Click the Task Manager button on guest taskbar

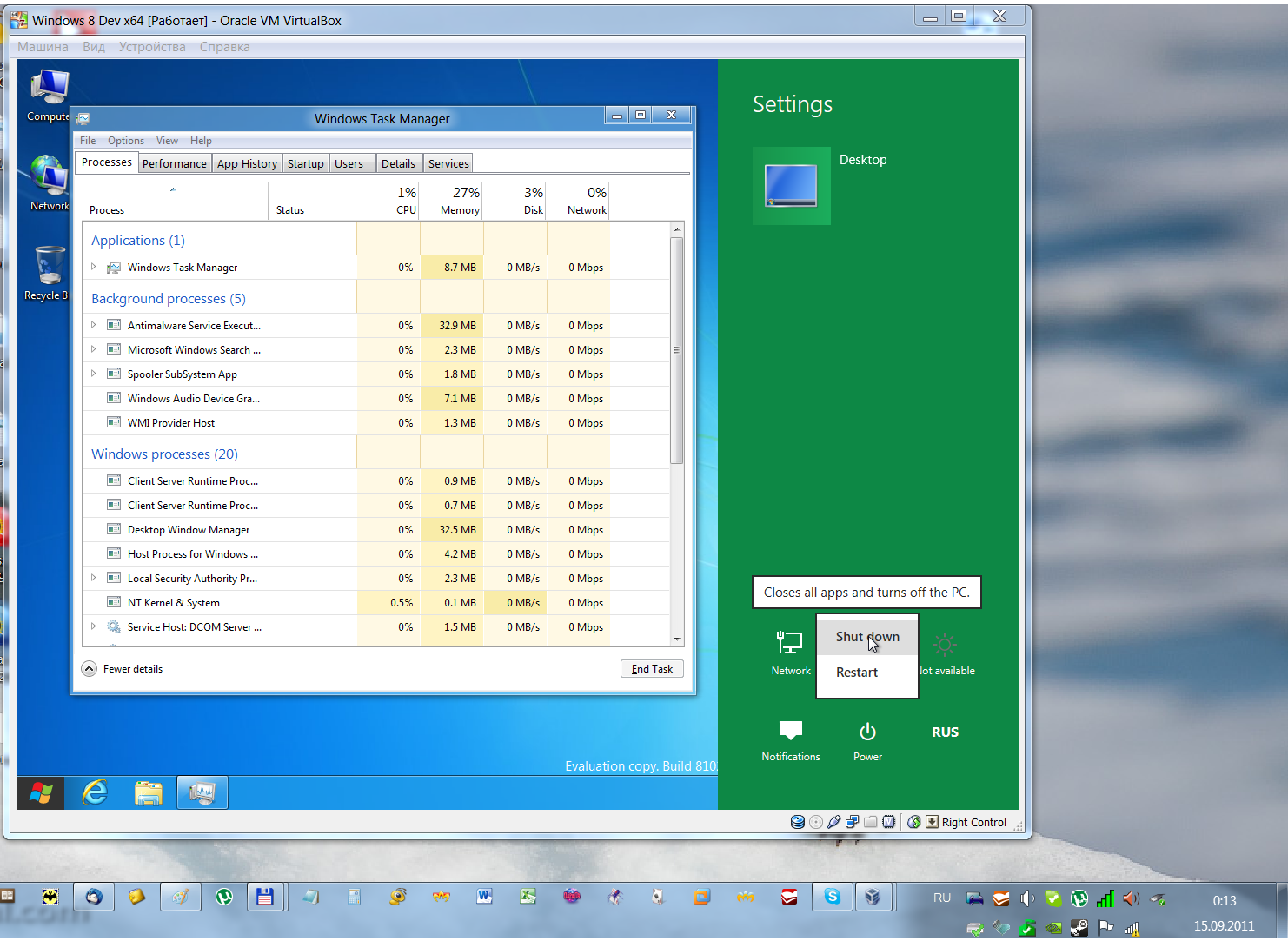click(202, 792)
